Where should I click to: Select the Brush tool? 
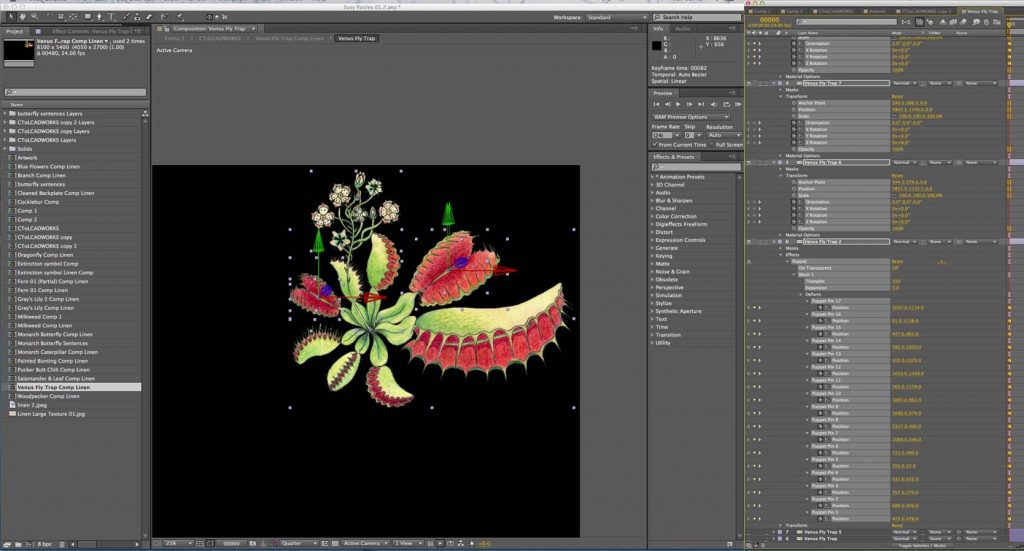pos(127,16)
